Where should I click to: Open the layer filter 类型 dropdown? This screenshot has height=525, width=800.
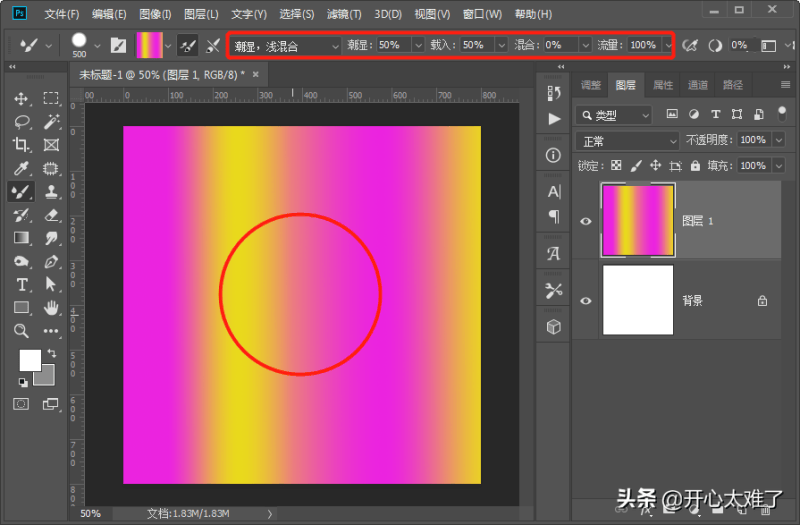tap(614, 115)
